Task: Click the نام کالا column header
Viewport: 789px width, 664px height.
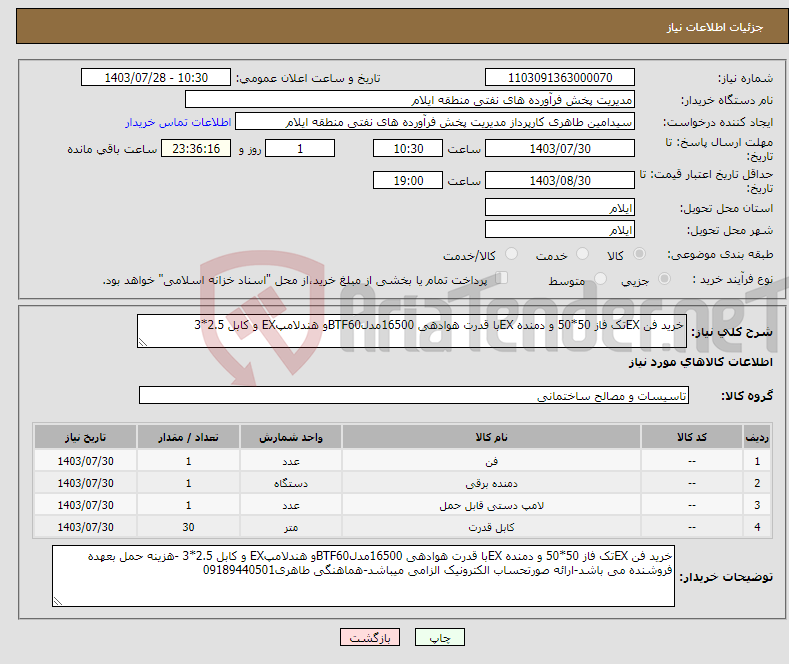Action: coord(491,437)
